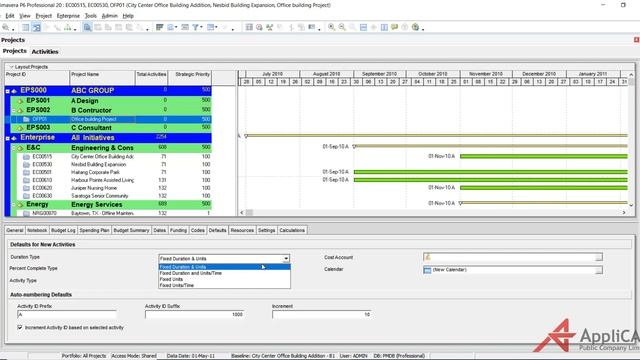The width and height of the screenshot is (640, 360).
Task: Open the Spending Plan tab
Action: (x=94, y=230)
